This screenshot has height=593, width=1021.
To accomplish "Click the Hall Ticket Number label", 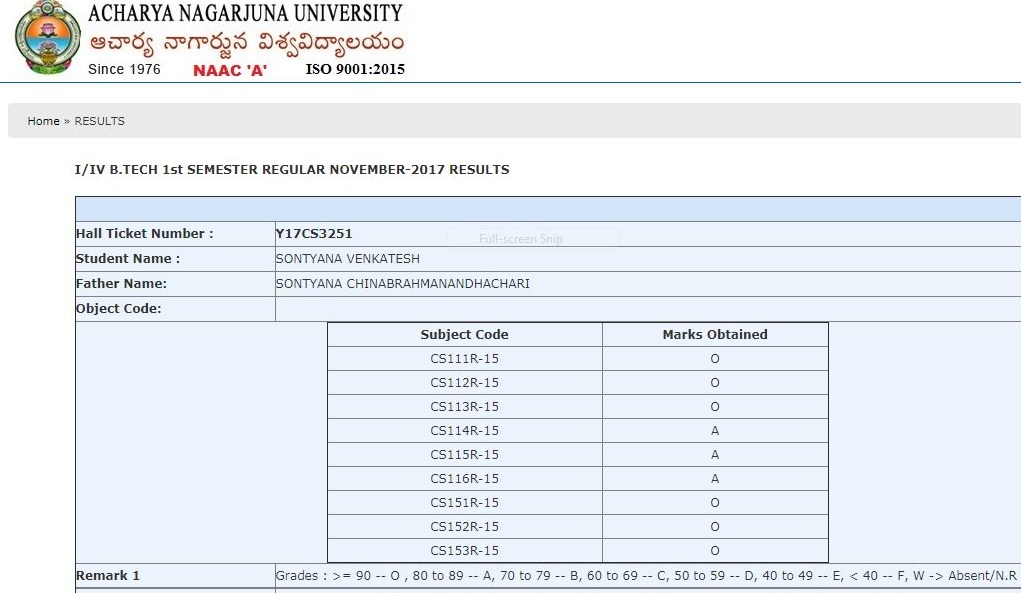I will [145, 234].
